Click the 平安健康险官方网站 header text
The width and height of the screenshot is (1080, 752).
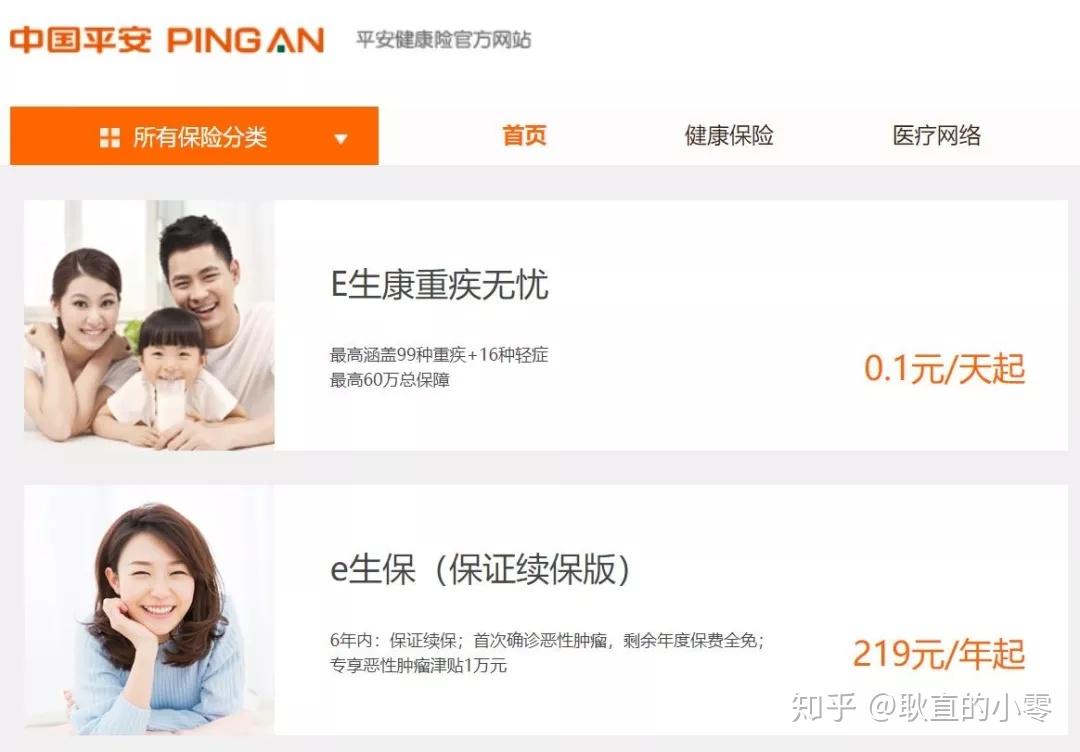coord(444,40)
